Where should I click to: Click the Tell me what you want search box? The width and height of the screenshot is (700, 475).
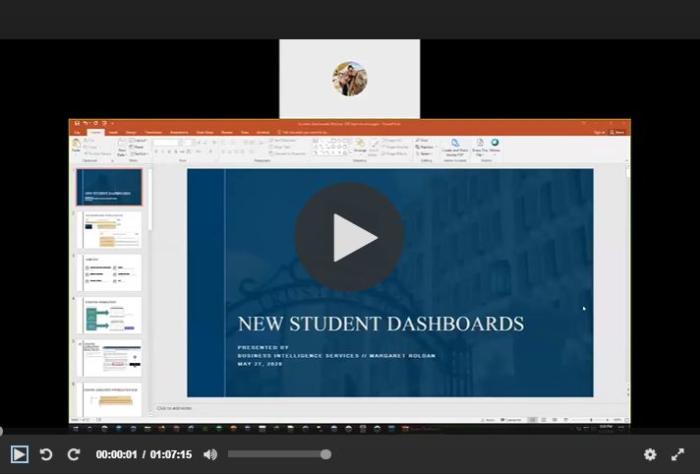[302, 133]
